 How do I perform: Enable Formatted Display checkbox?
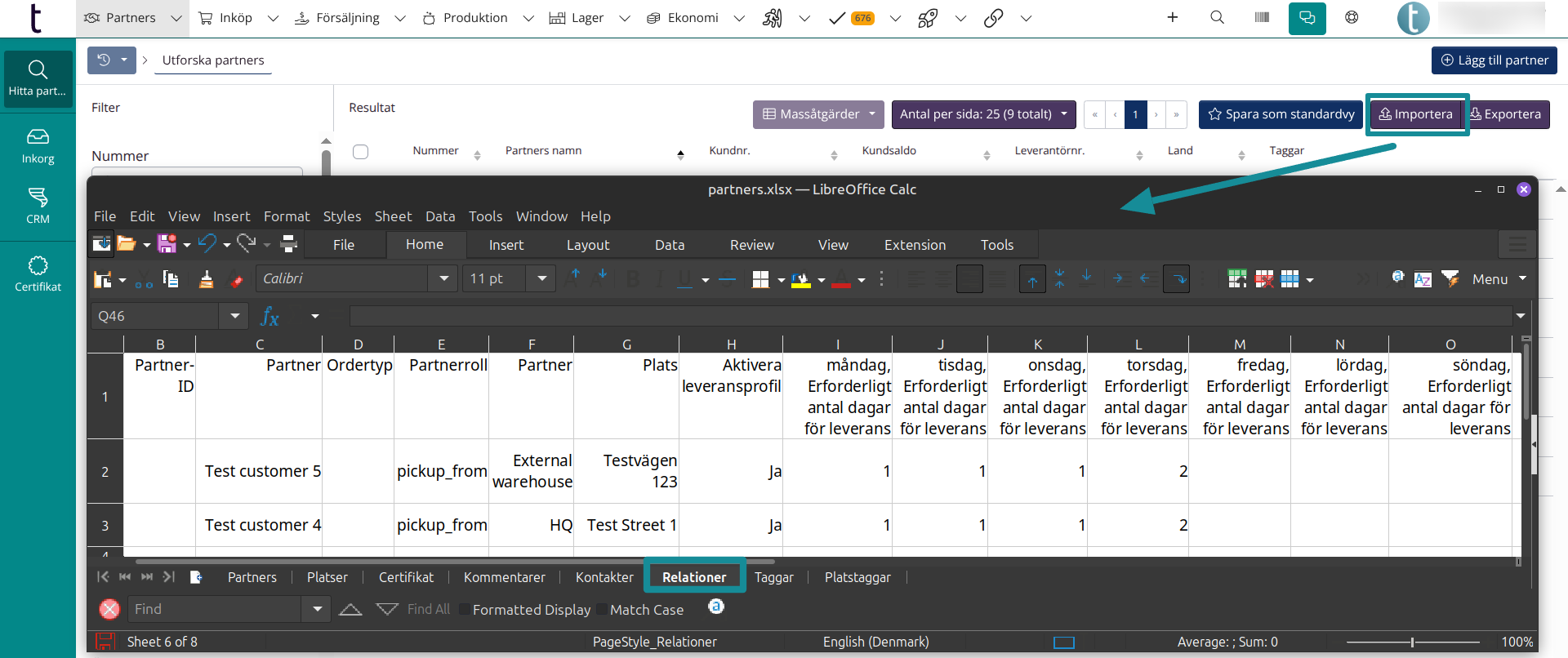(x=464, y=609)
